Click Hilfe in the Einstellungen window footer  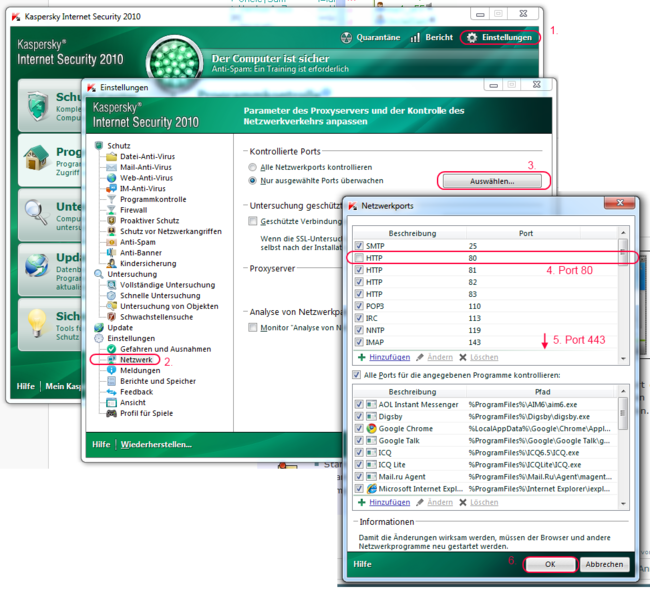pyautogui.click(x=101, y=444)
